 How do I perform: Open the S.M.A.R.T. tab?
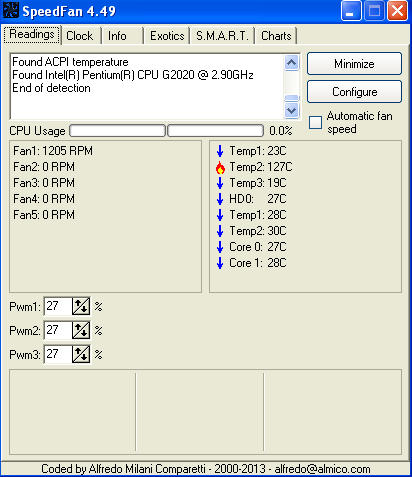pyautogui.click(x=222, y=36)
